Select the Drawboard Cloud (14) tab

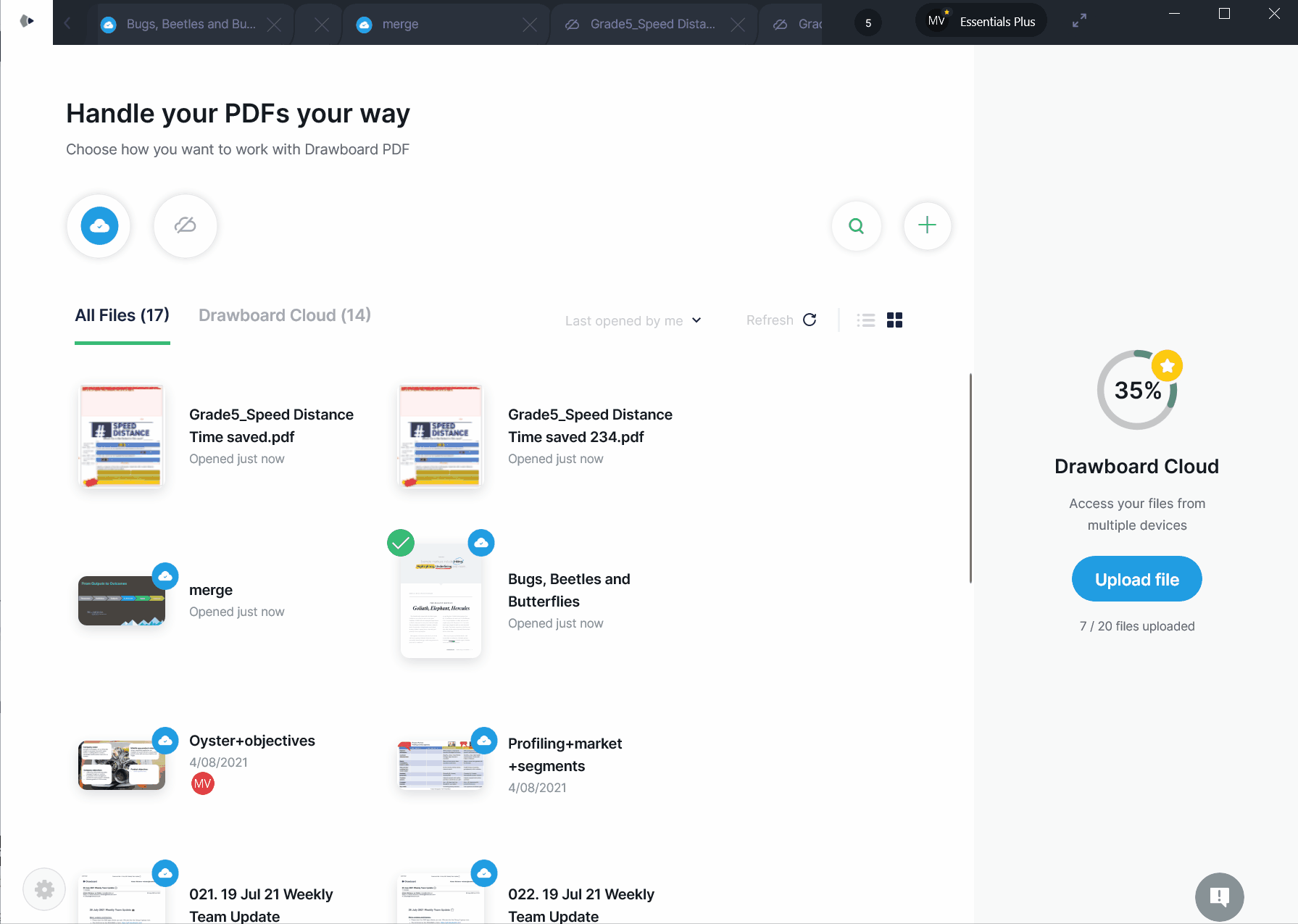[x=285, y=315]
